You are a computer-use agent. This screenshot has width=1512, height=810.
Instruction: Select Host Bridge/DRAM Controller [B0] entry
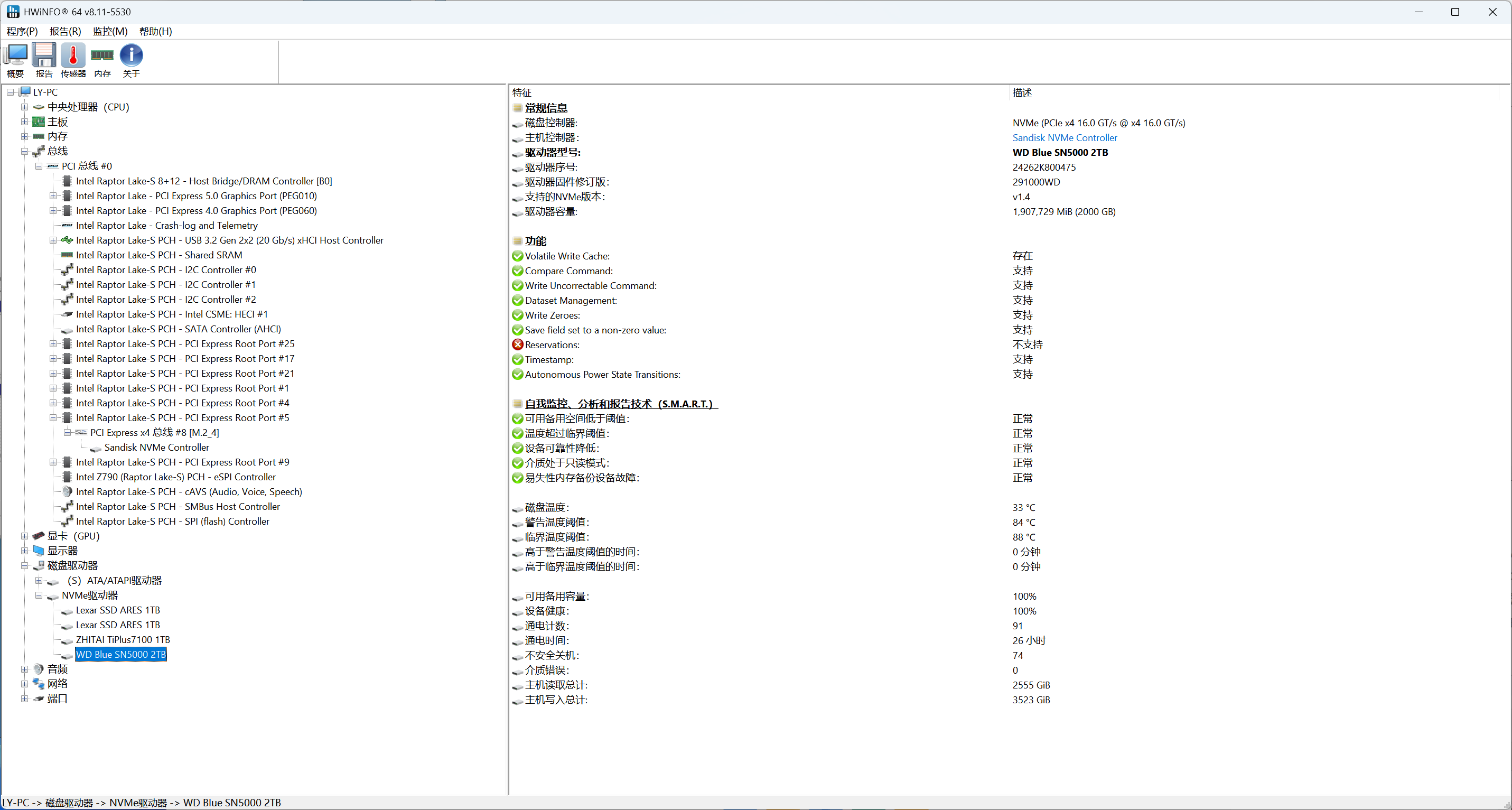204,181
